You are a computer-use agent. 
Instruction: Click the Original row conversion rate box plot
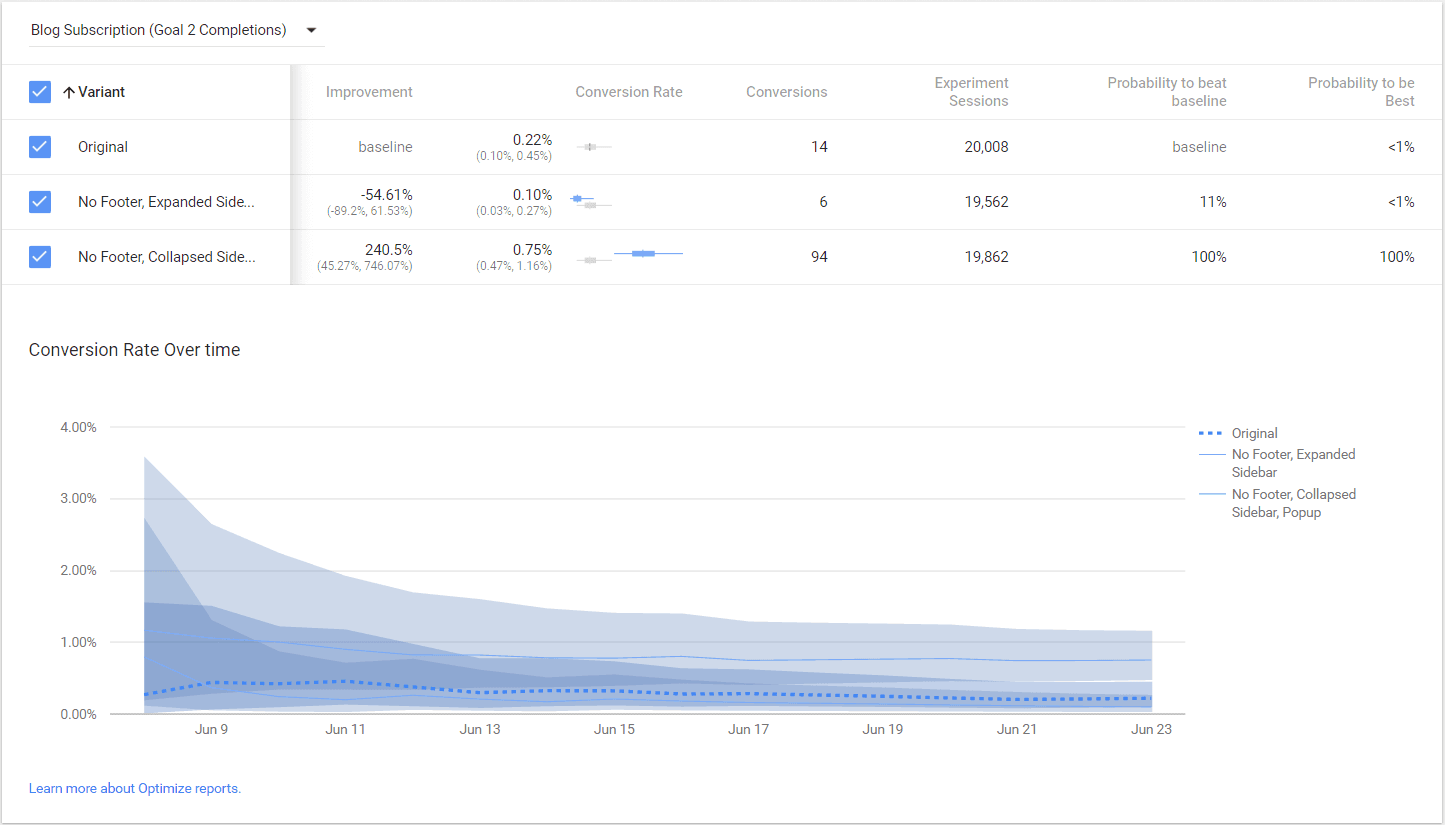point(590,147)
